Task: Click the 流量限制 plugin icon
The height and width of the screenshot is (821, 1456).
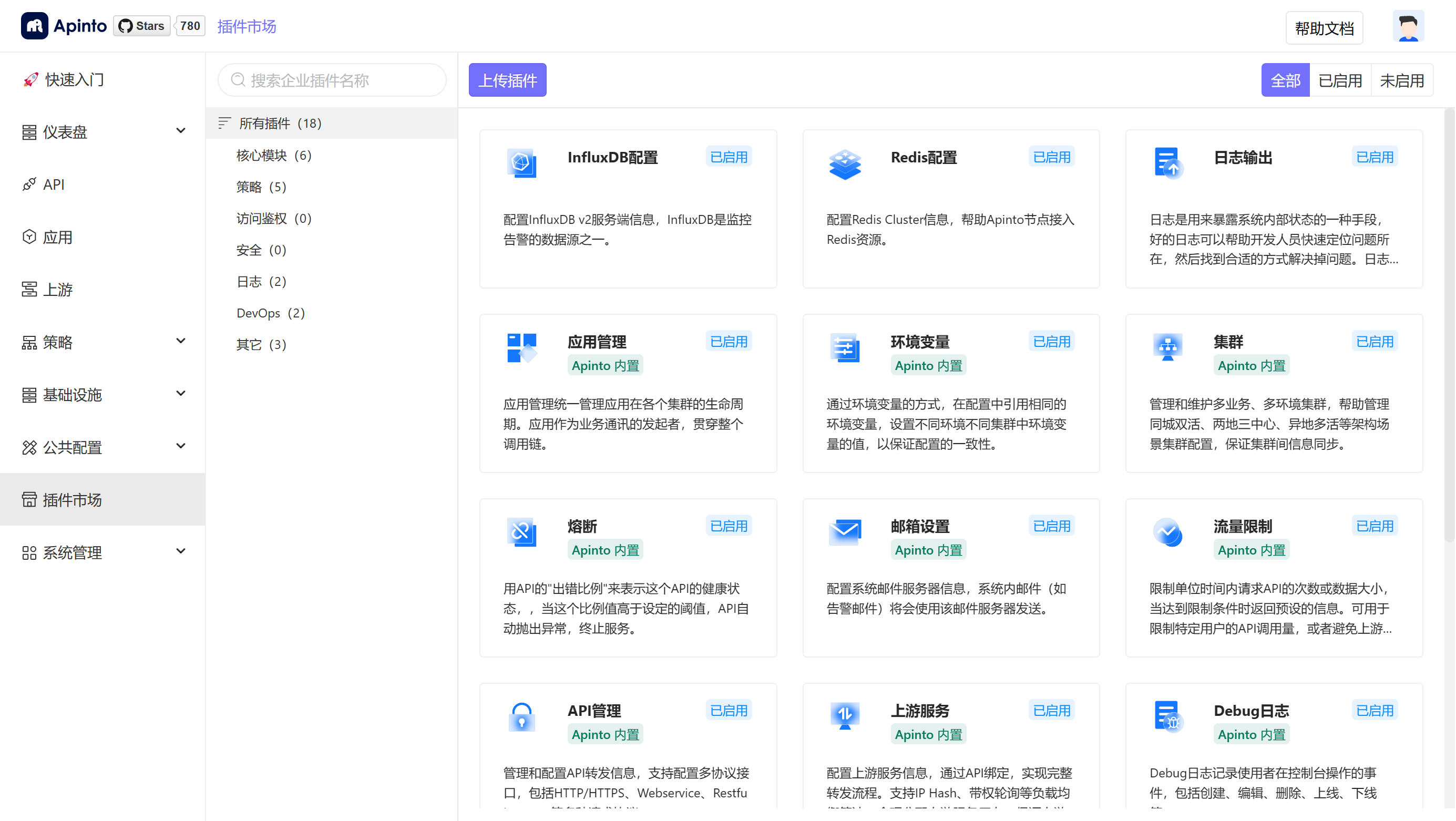Action: (x=1168, y=532)
